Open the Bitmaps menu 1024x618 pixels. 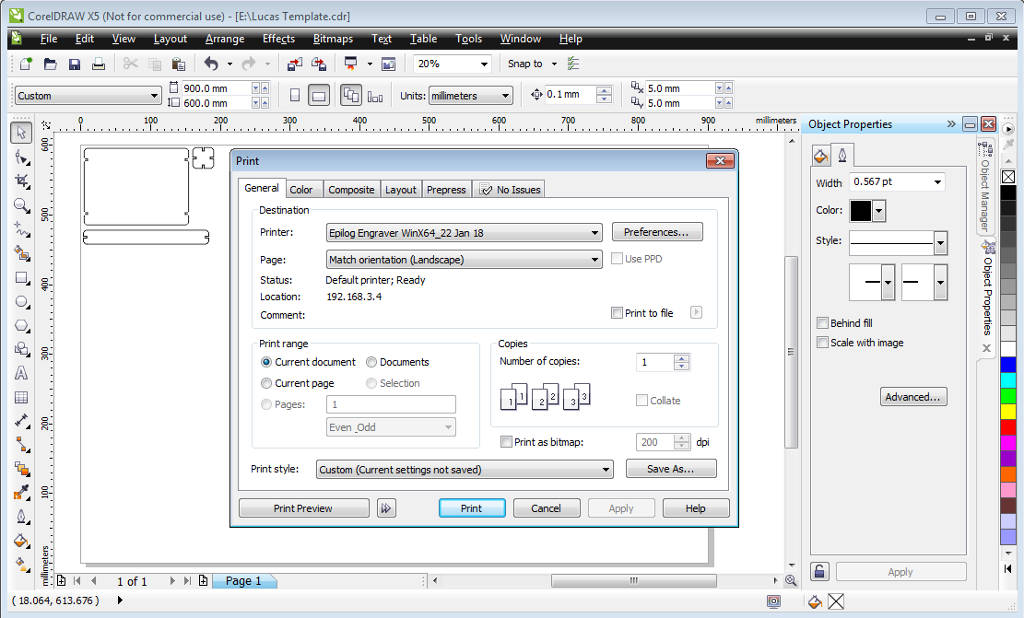coord(333,39)
